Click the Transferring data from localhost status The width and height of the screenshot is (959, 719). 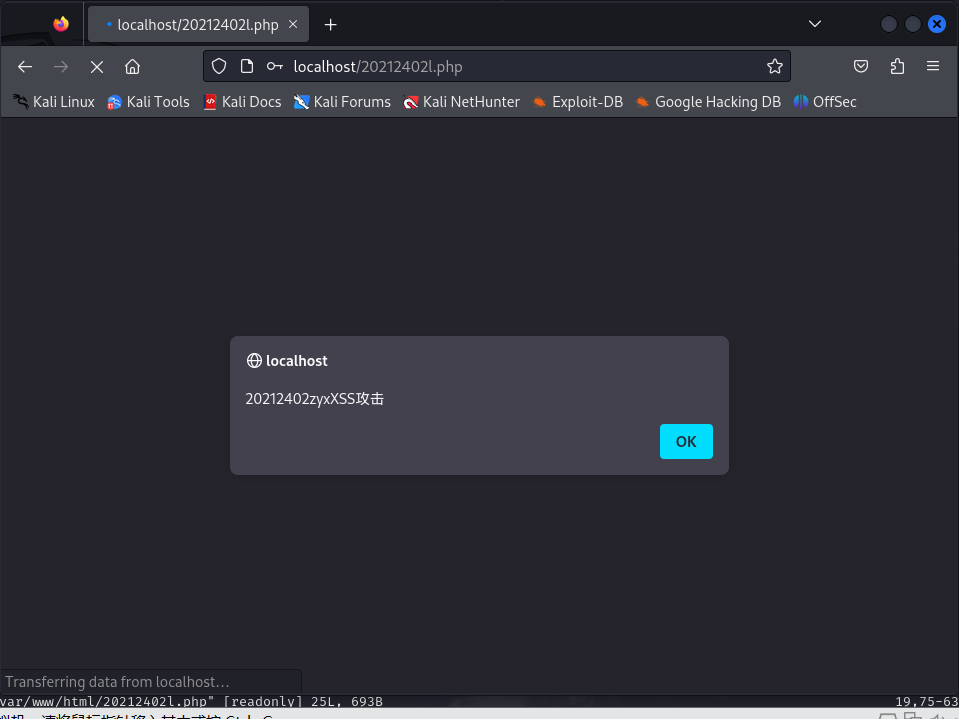[117, 682]
